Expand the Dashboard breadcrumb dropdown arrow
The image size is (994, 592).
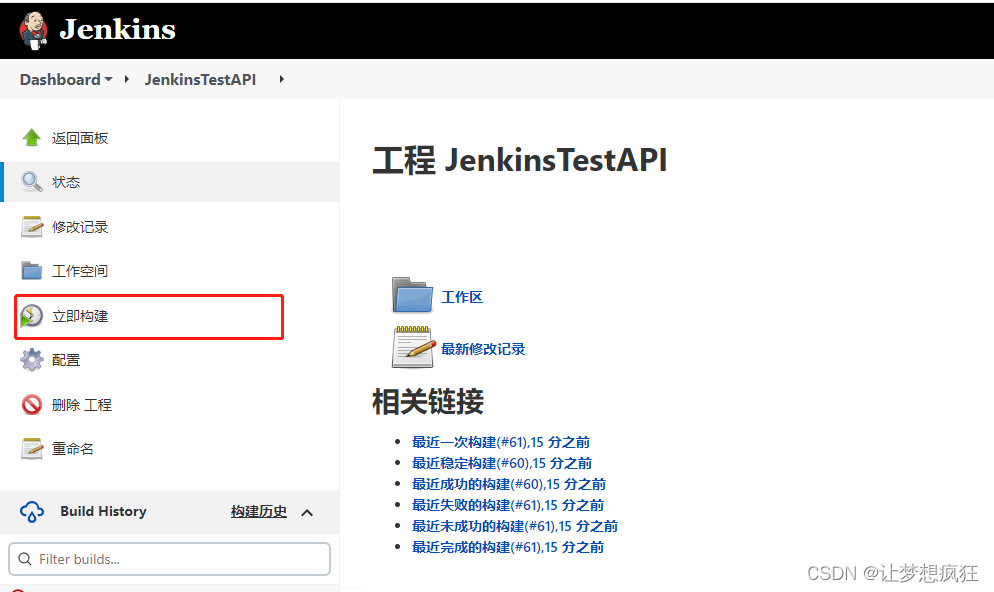pyautogui.click(x=108, y=79)
